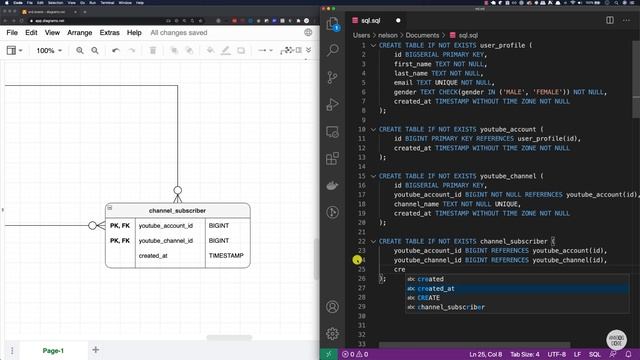Select channel_subscriber autocomplete suggestion
This screenshot has width=640, height=360.
(518, 307)
